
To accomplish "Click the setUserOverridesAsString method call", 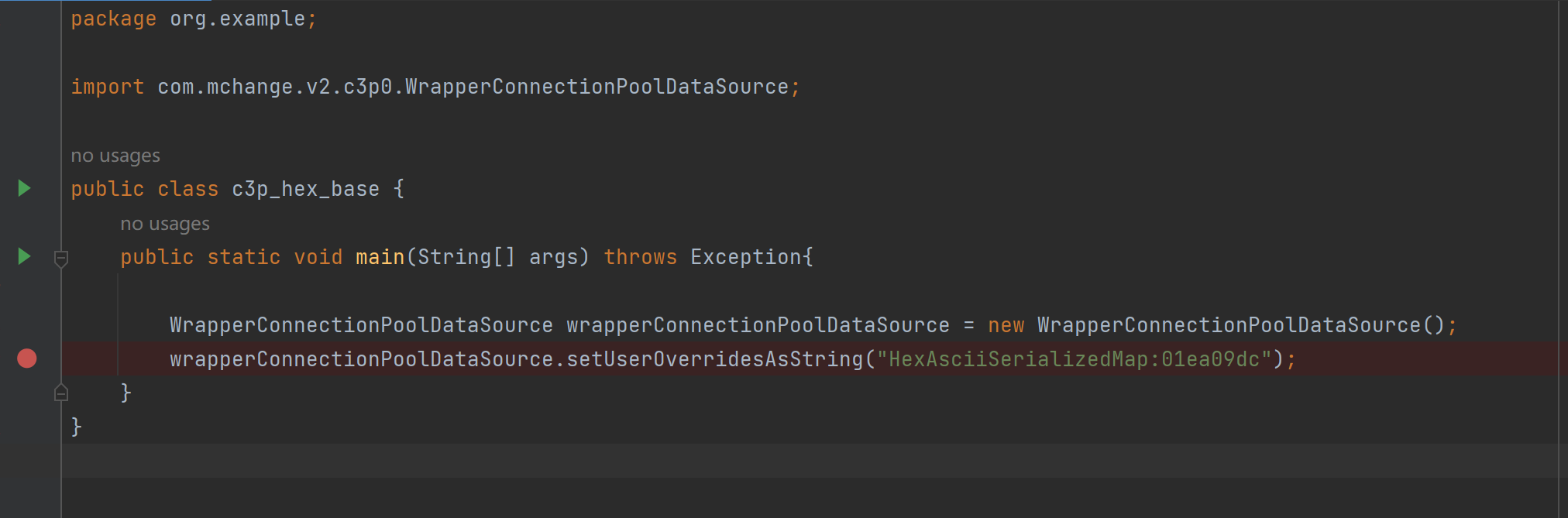I will tap(714, 359).
